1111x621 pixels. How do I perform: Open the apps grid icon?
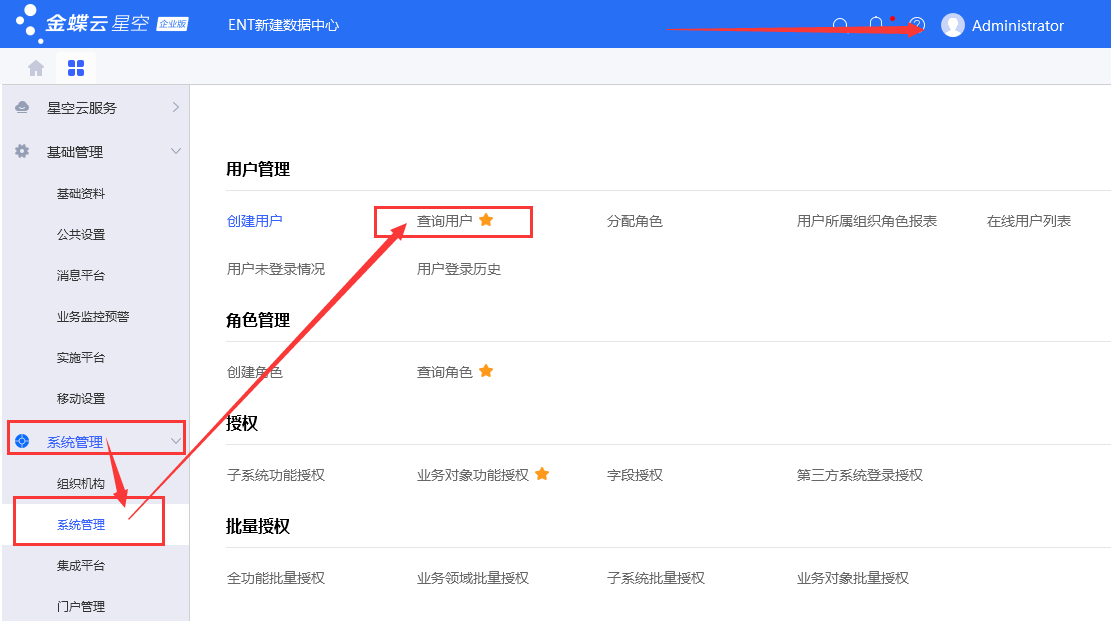tap(75, 66)
